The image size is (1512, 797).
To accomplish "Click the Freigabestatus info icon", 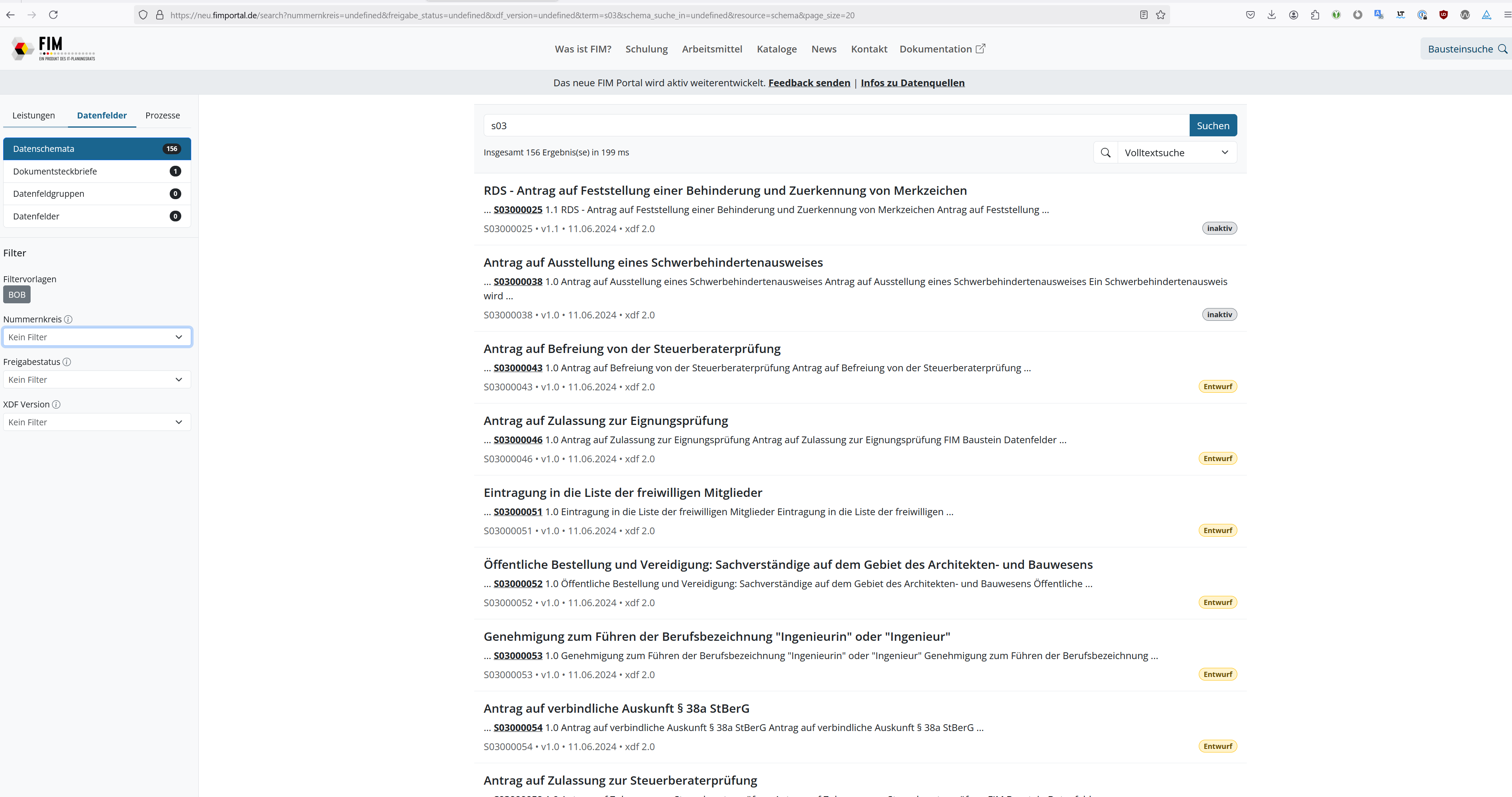I will pyautogui.click(x=67, y=361).
